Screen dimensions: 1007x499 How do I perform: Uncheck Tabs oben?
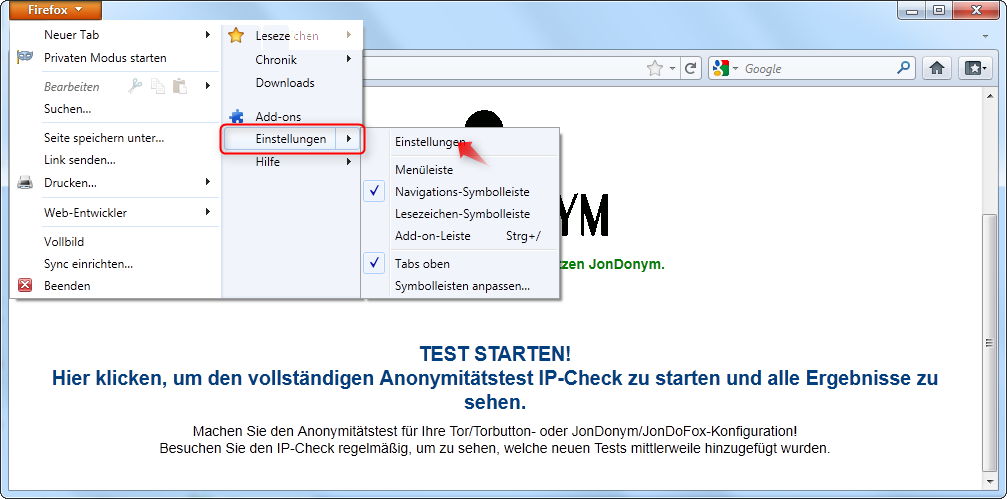[x=422, y=264]
